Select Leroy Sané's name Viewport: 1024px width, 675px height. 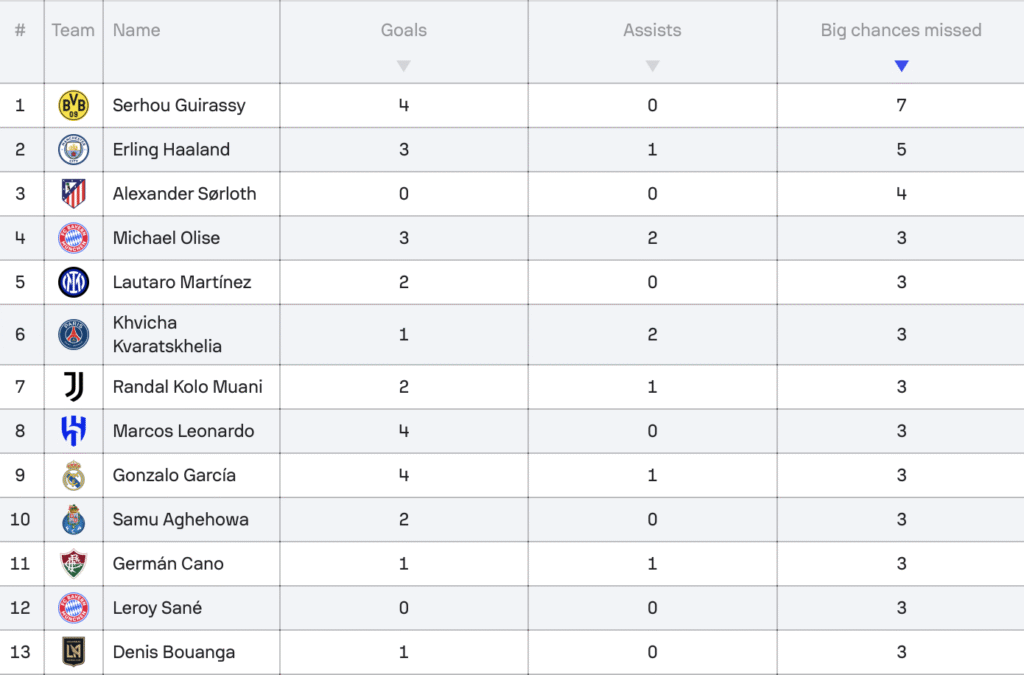click(157, 608)
